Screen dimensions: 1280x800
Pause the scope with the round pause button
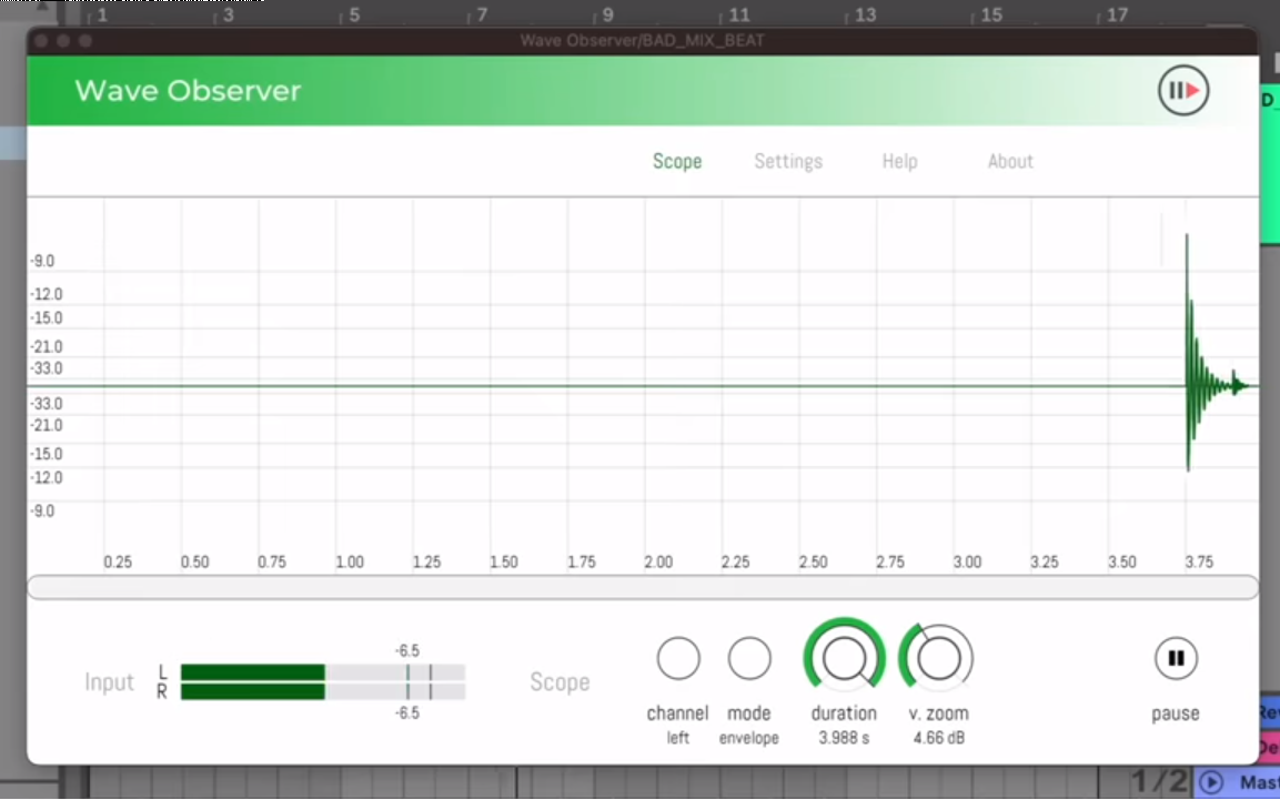pos(1176,658)
